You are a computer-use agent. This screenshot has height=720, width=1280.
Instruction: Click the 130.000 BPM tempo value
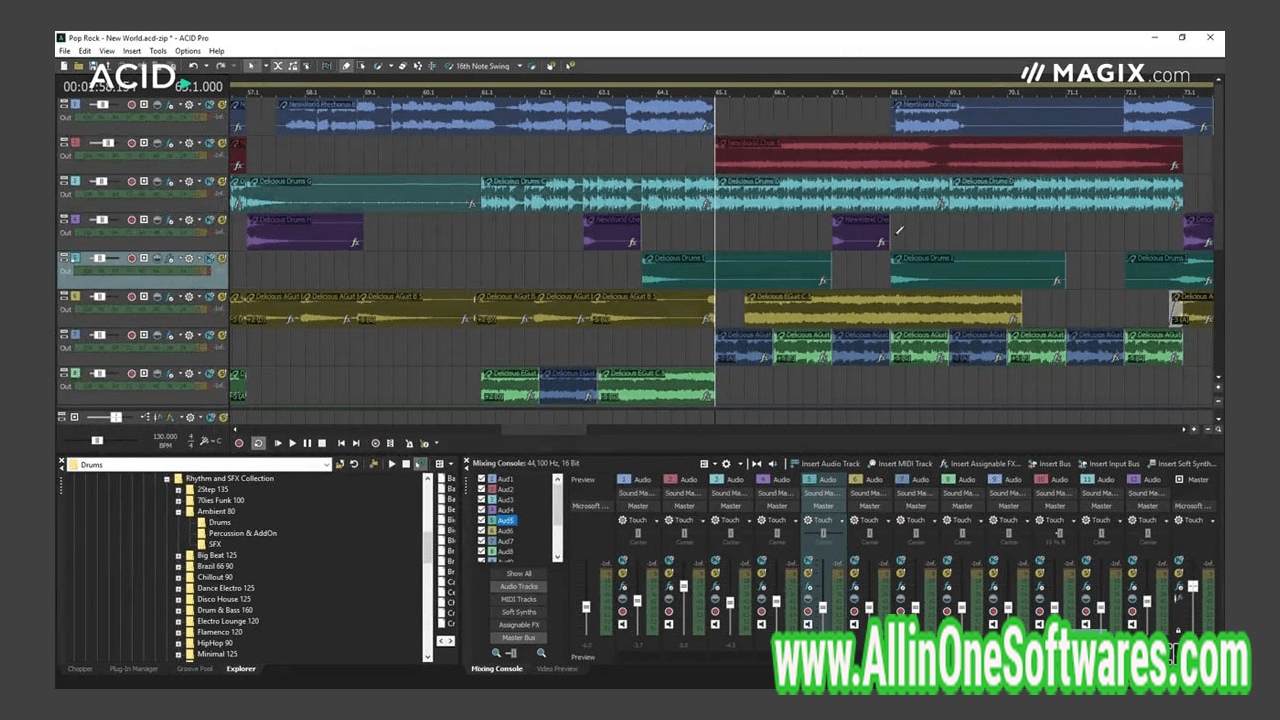click(165, 437)
